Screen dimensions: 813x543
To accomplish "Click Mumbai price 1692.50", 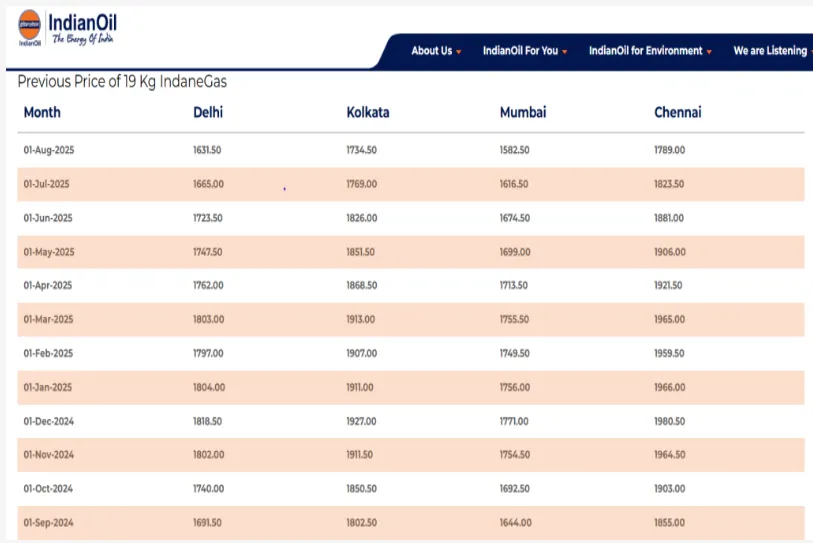I will point(514,489).
